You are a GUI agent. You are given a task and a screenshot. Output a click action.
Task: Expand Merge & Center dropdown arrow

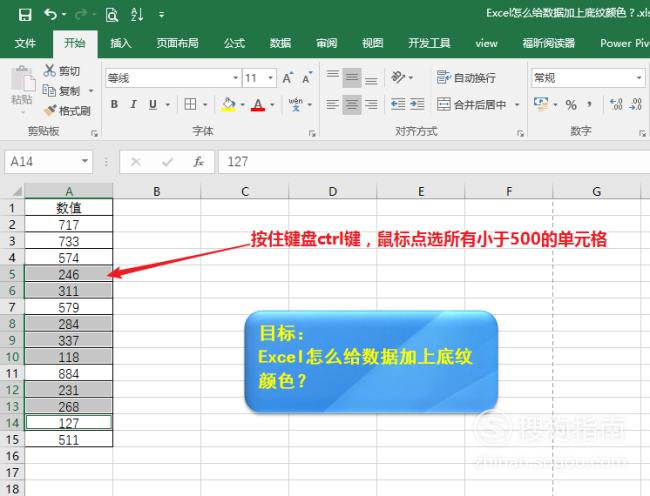click(517, 105)
